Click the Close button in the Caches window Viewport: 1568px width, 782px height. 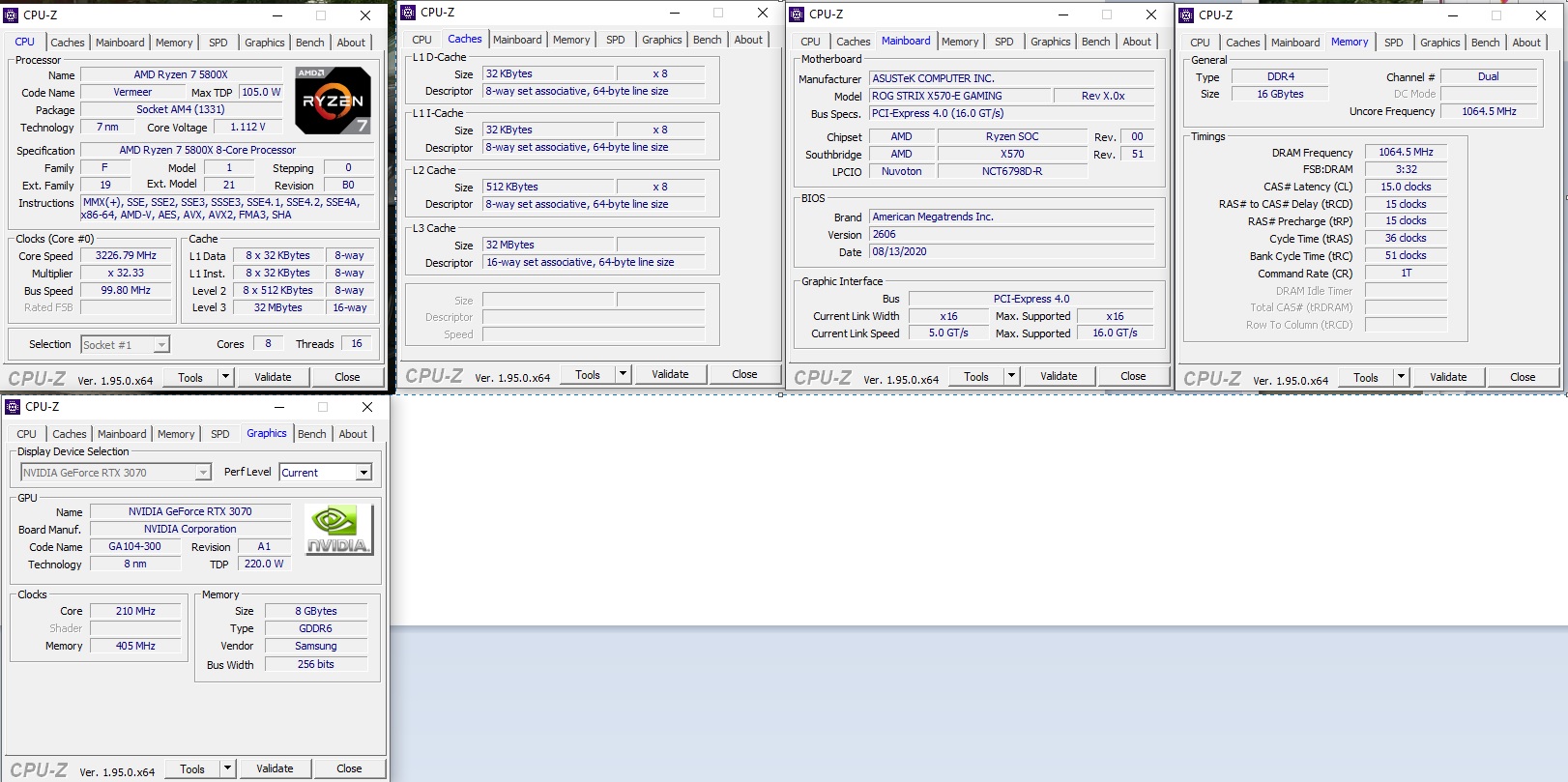(744, 374)
